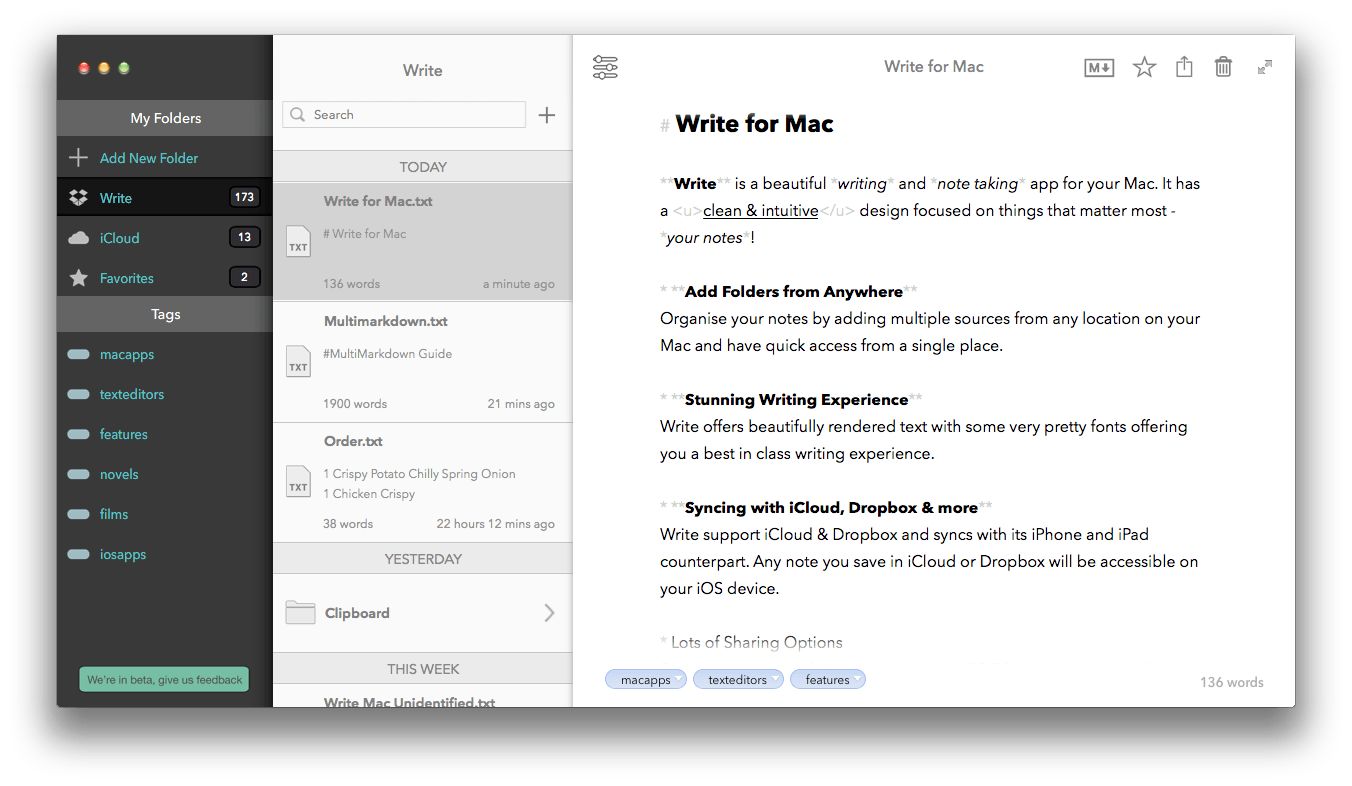Expand the Clipboard folder chevron
The height and width of the screenshot is (786, 1352).
tap(548, 612)
